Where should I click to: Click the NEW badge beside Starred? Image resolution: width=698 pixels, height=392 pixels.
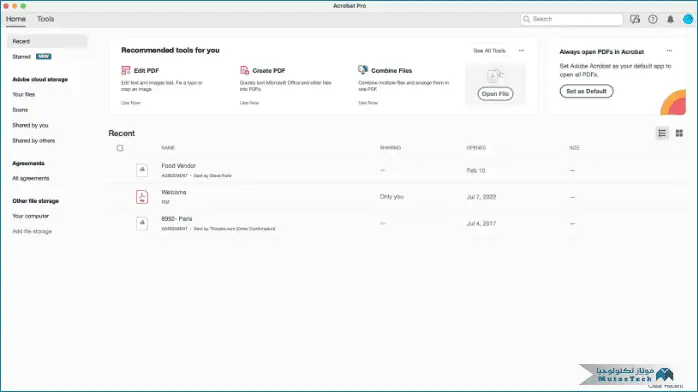click(x=44, y=57)
